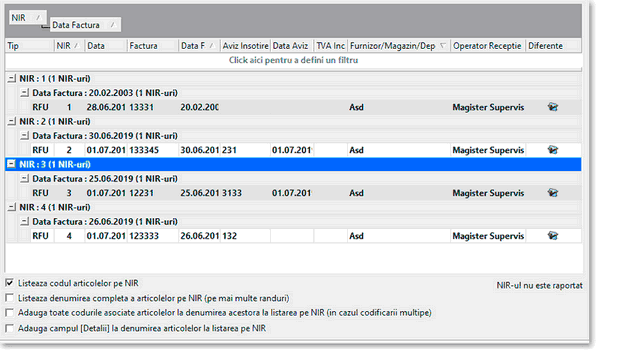
Task: Open differences icon in NIR 4 row
Action: point(553,236)
